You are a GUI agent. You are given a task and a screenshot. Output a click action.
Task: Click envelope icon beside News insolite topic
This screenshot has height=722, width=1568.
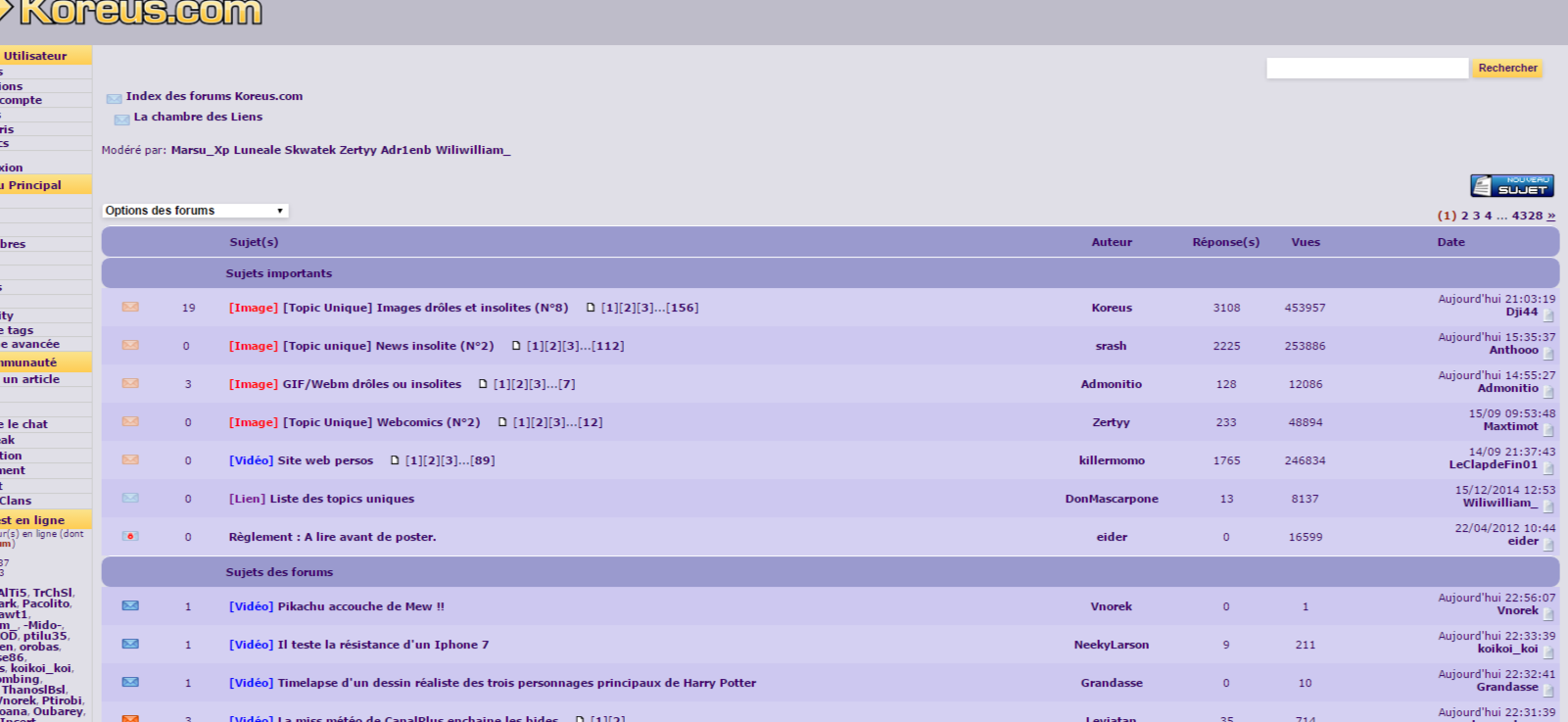(x=130, y=345)
